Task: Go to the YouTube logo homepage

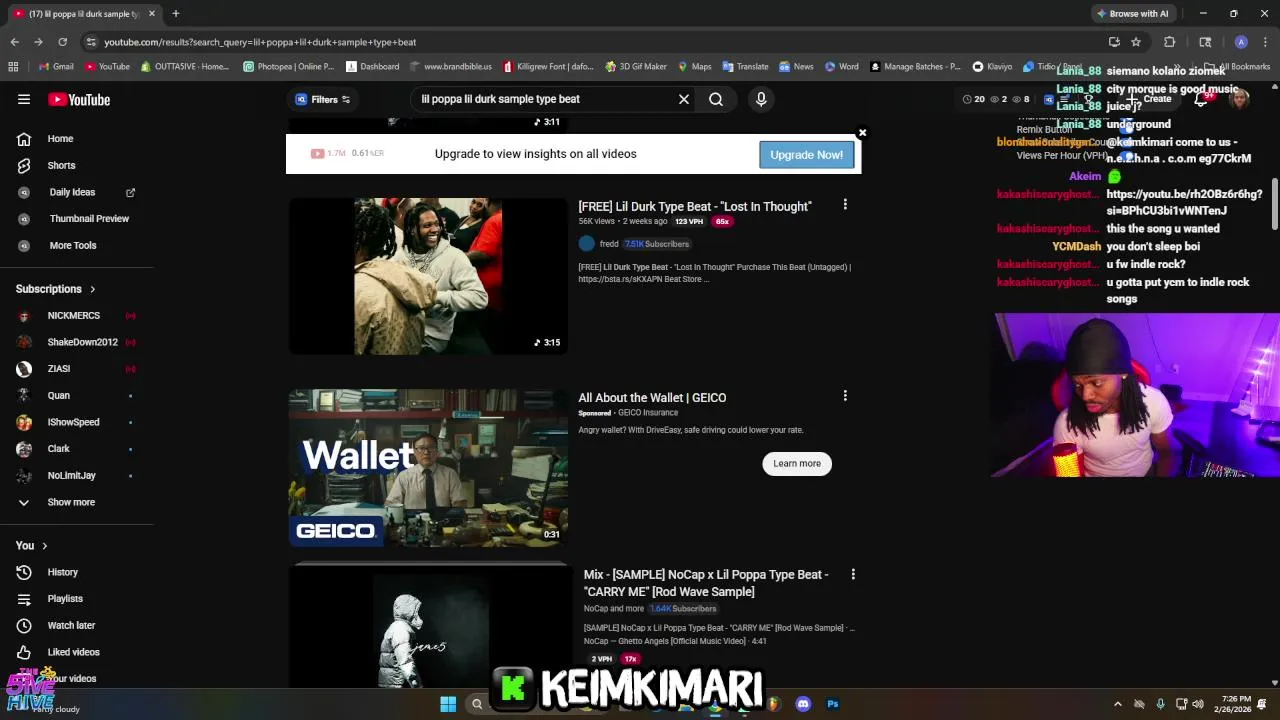Action: 79,99
